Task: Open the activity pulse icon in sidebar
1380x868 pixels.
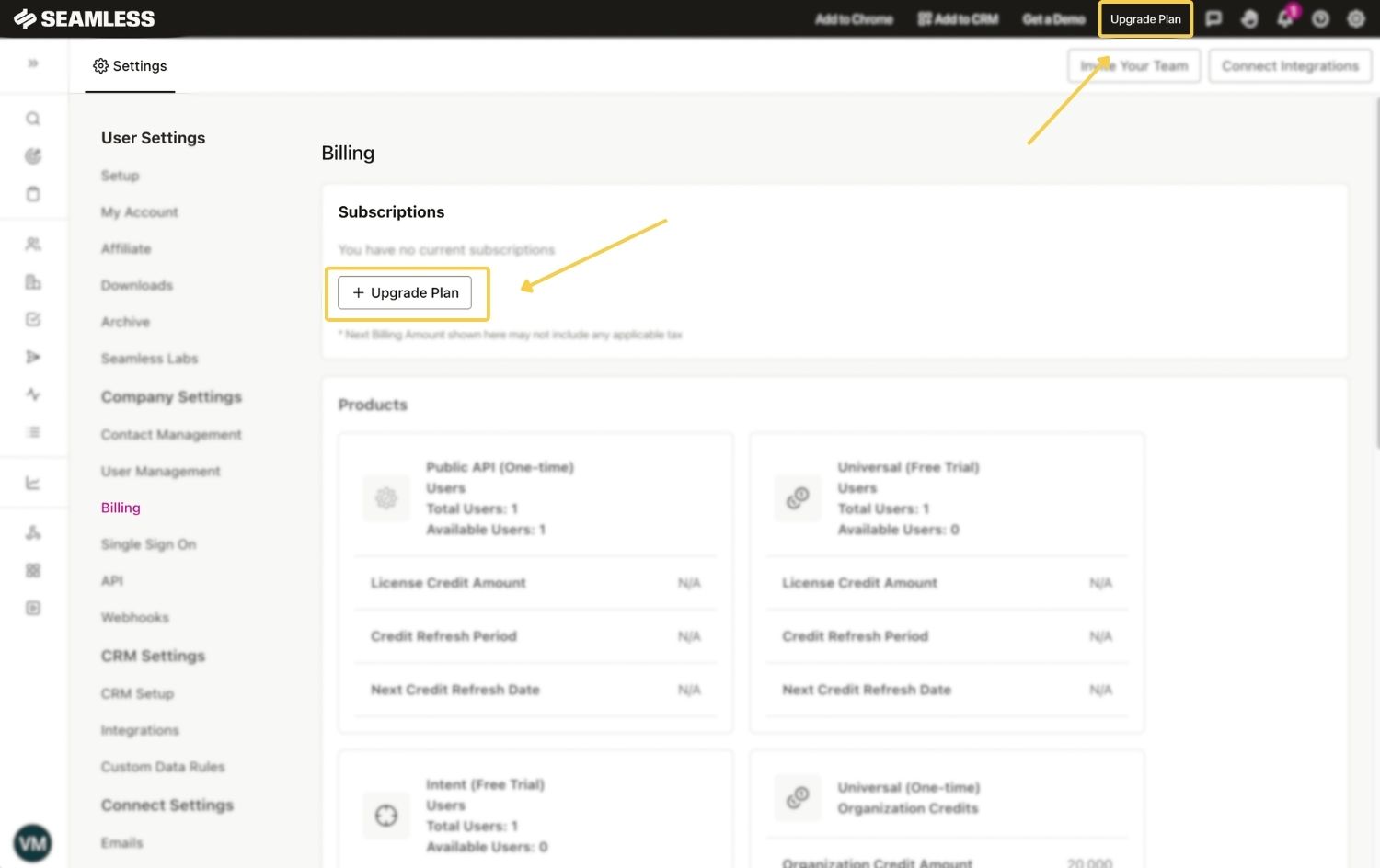Action: click(33, 394)
